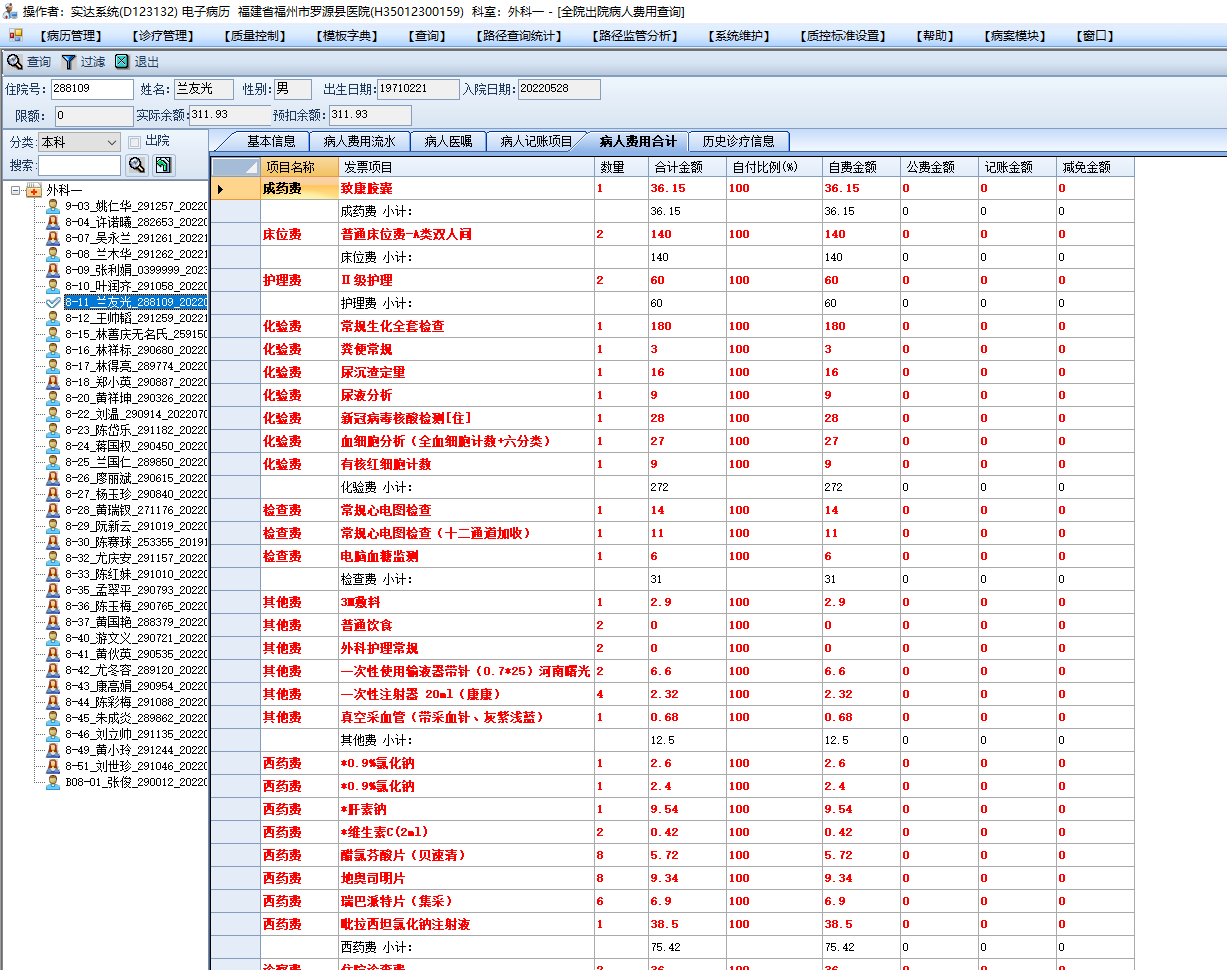
Task: Click patient icon for B08-01_张俊
Action: tap(53, 782)
